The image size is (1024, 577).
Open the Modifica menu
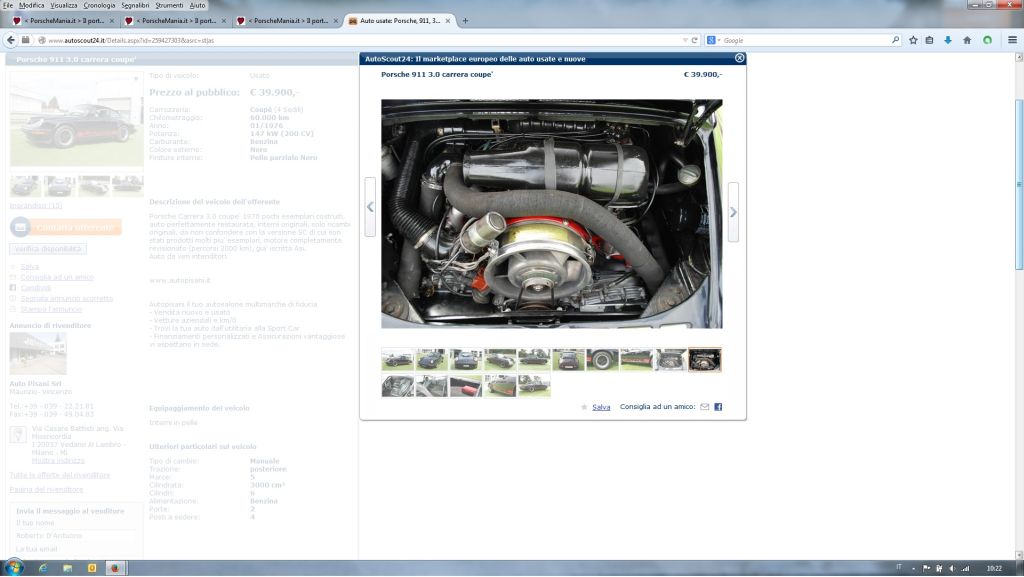pyautogui.click(x=31, y=5)
